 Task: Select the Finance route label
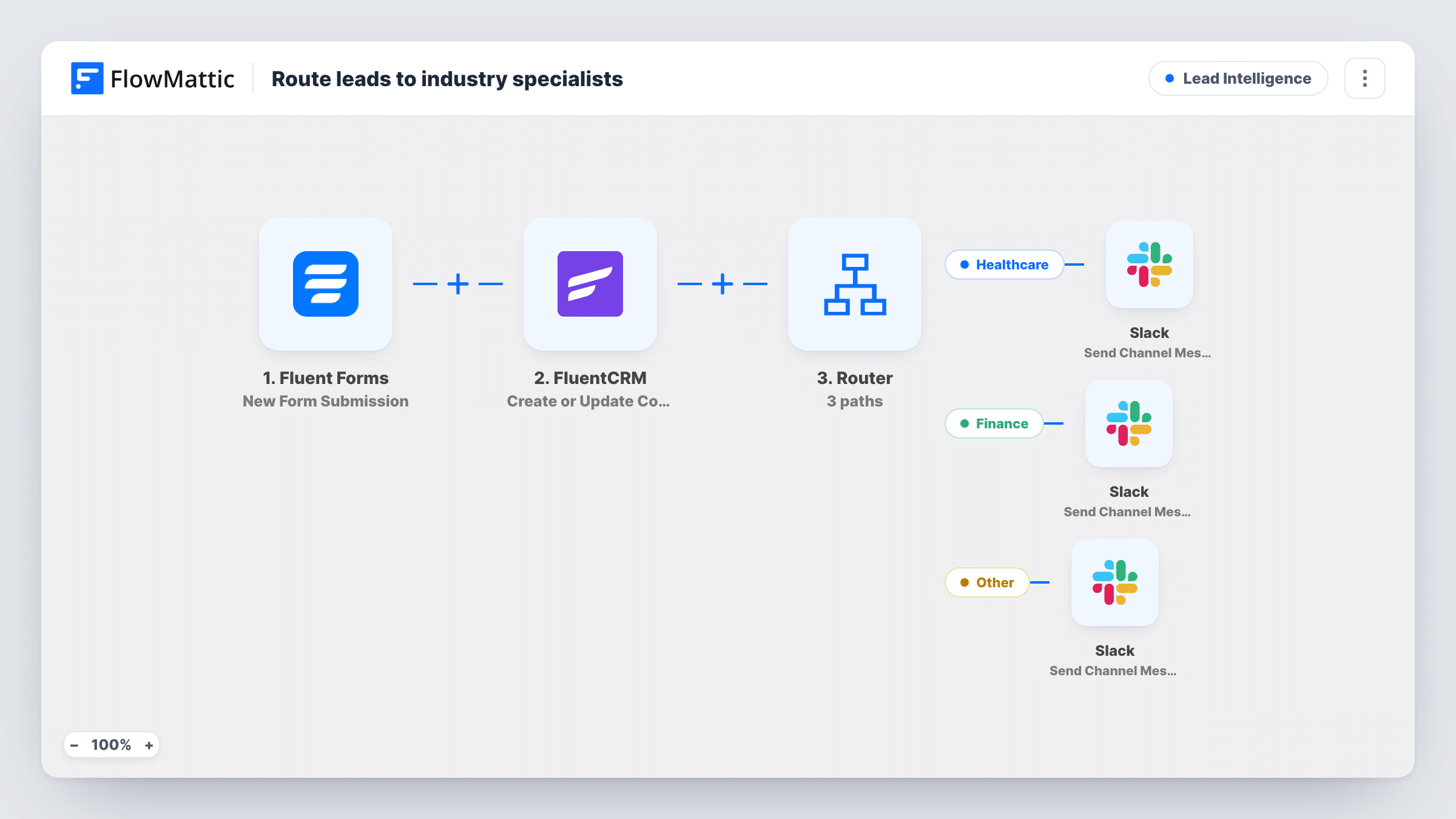point(994,423)
